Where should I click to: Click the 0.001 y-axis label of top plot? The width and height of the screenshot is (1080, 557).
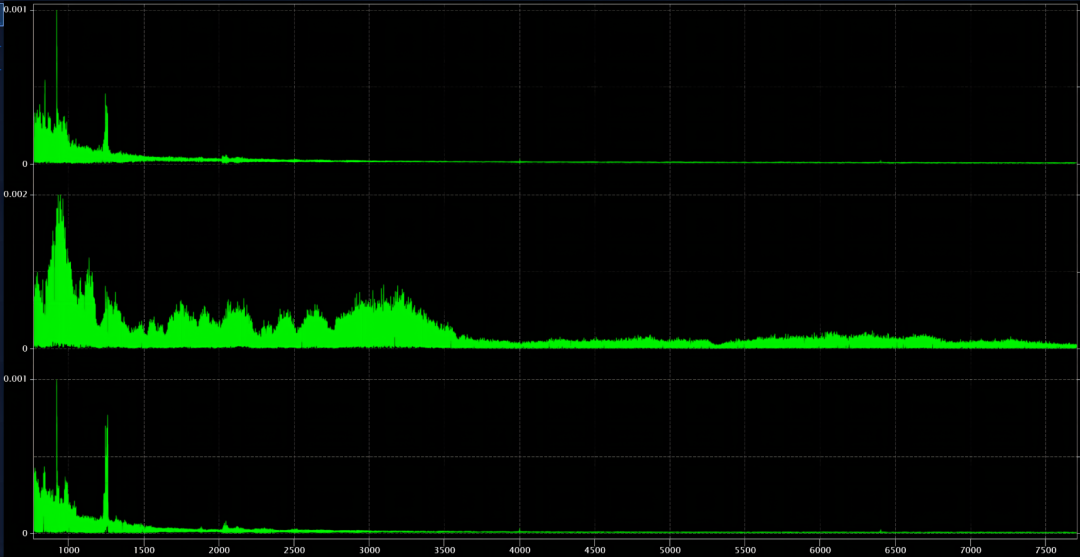coord(16,9)
